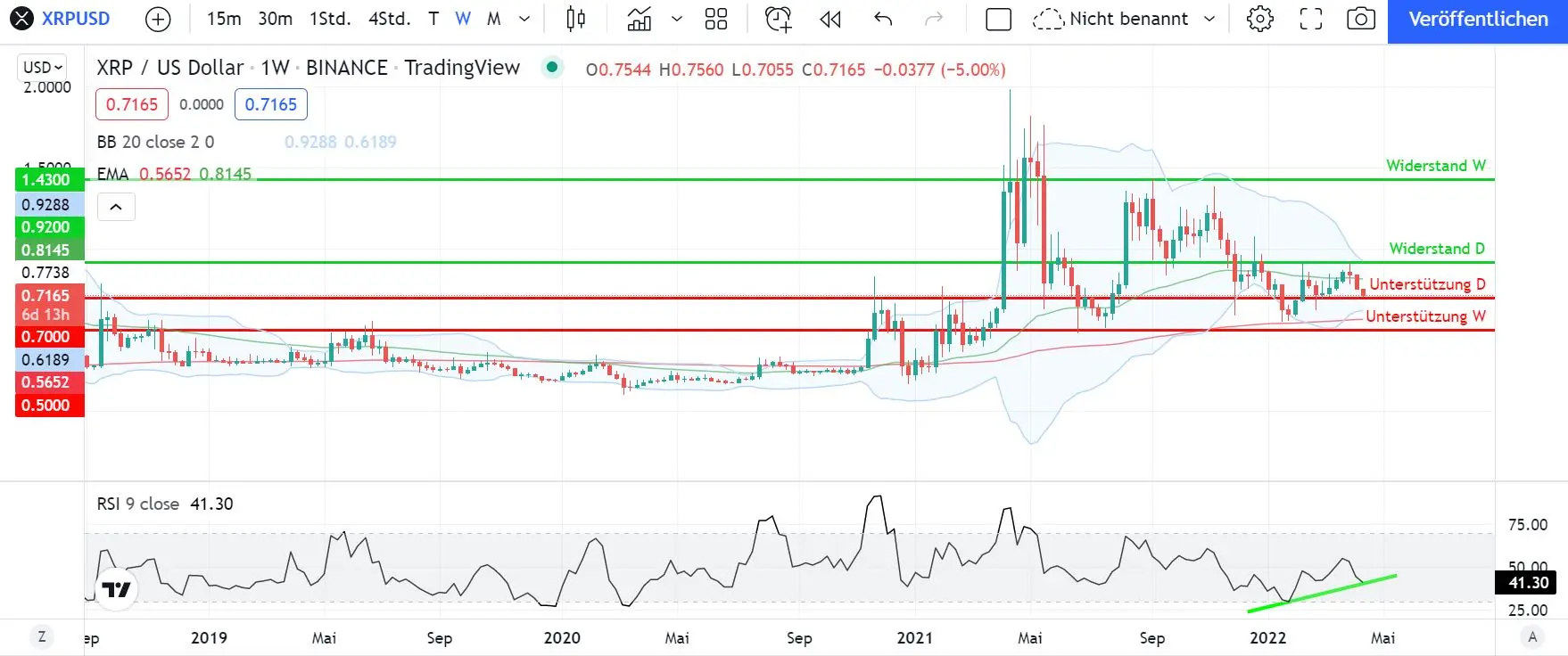Click the 0.9288 Bollinger upper band price label
This screenshot has width=1568, height=656.
pos(49,205)
